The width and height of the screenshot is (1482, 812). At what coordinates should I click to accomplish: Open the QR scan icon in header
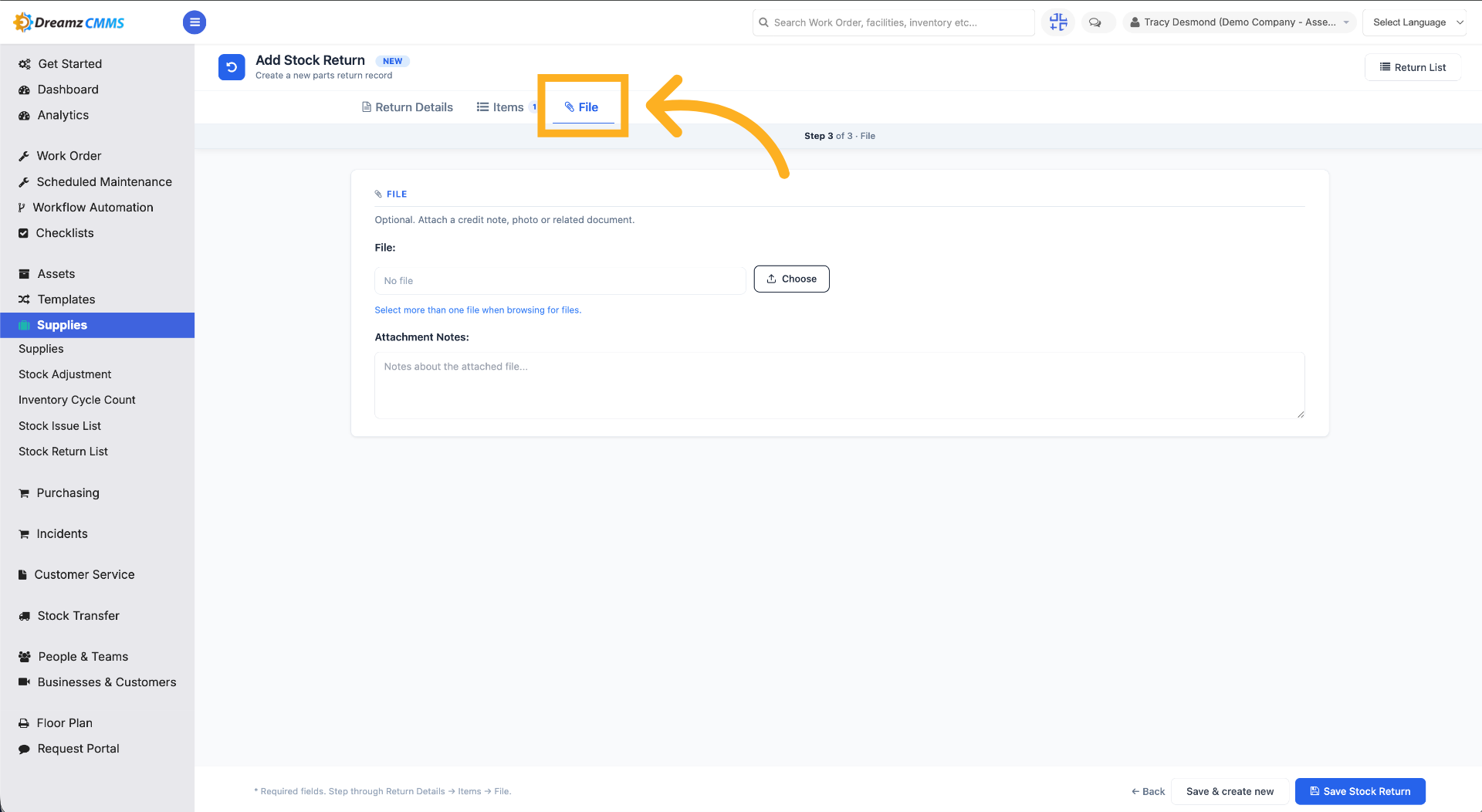1058,22
